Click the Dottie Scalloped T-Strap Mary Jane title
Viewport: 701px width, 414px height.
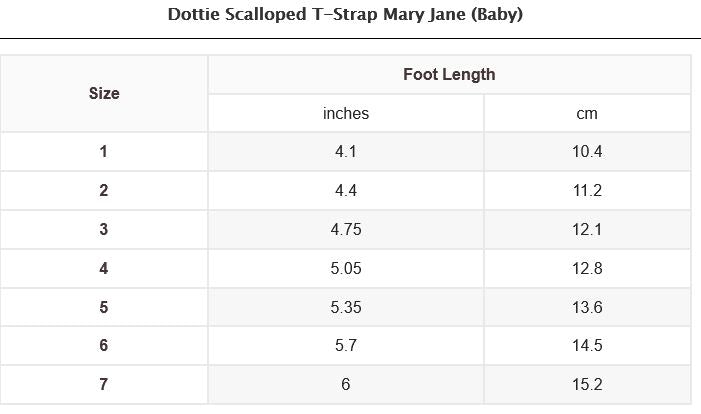click(x=346, y=15)
